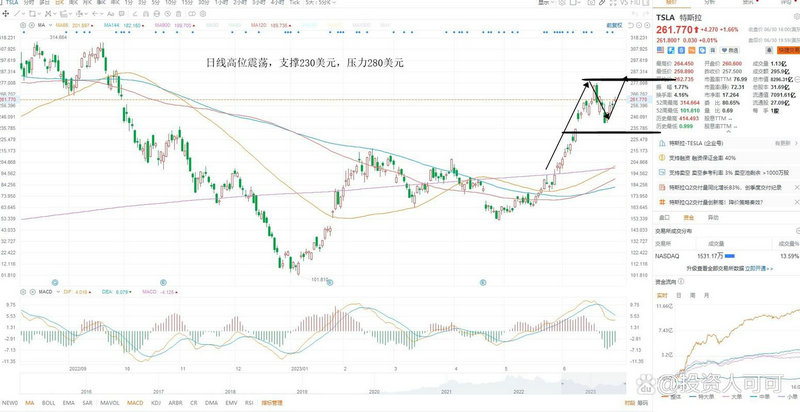Click the Tesla Q2 deliveries news icon
Viewport: 800px width, 412px height.
(x=660, y=186)
